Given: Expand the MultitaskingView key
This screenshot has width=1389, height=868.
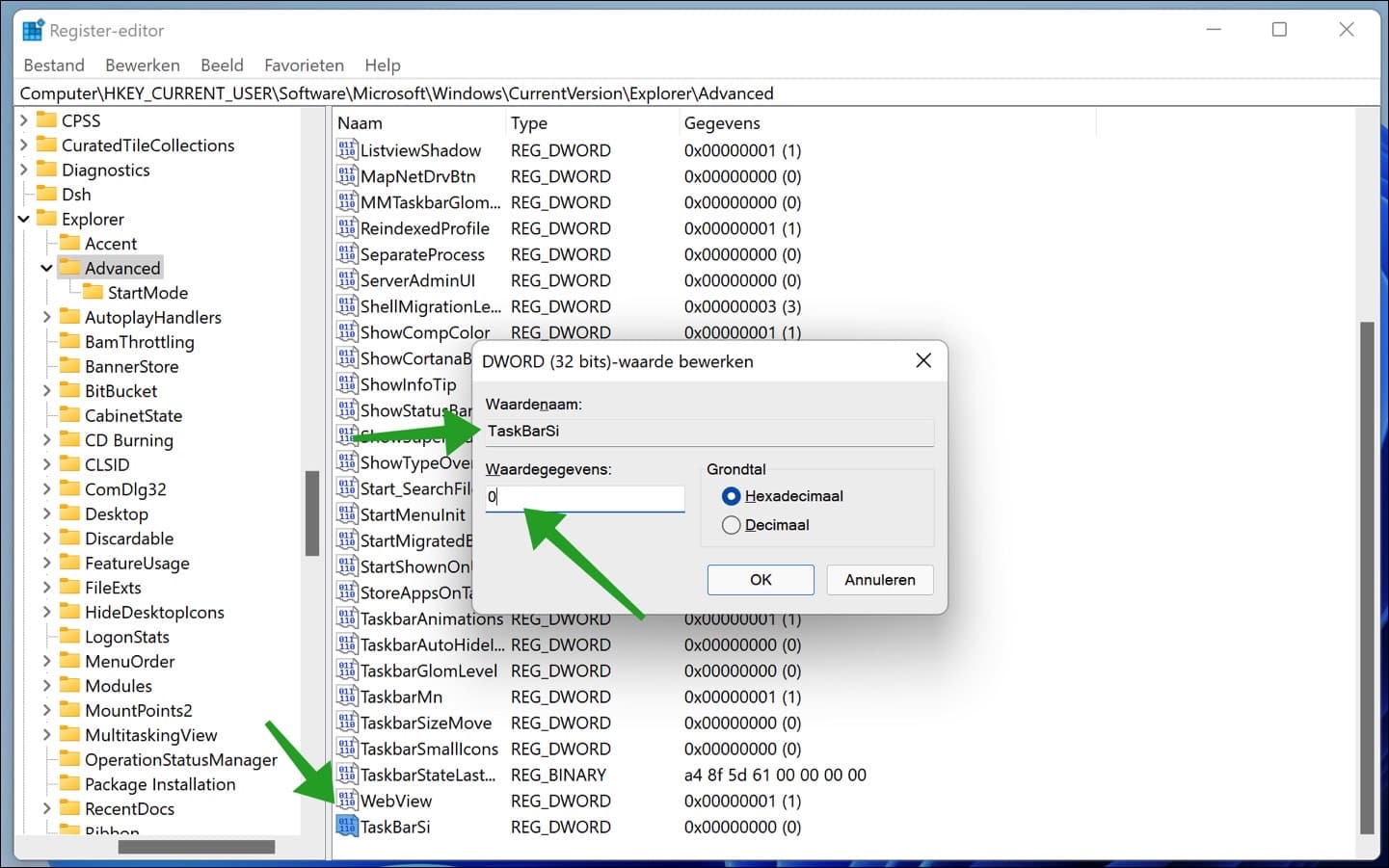Looking at the screenshot, I should [46, 735].
